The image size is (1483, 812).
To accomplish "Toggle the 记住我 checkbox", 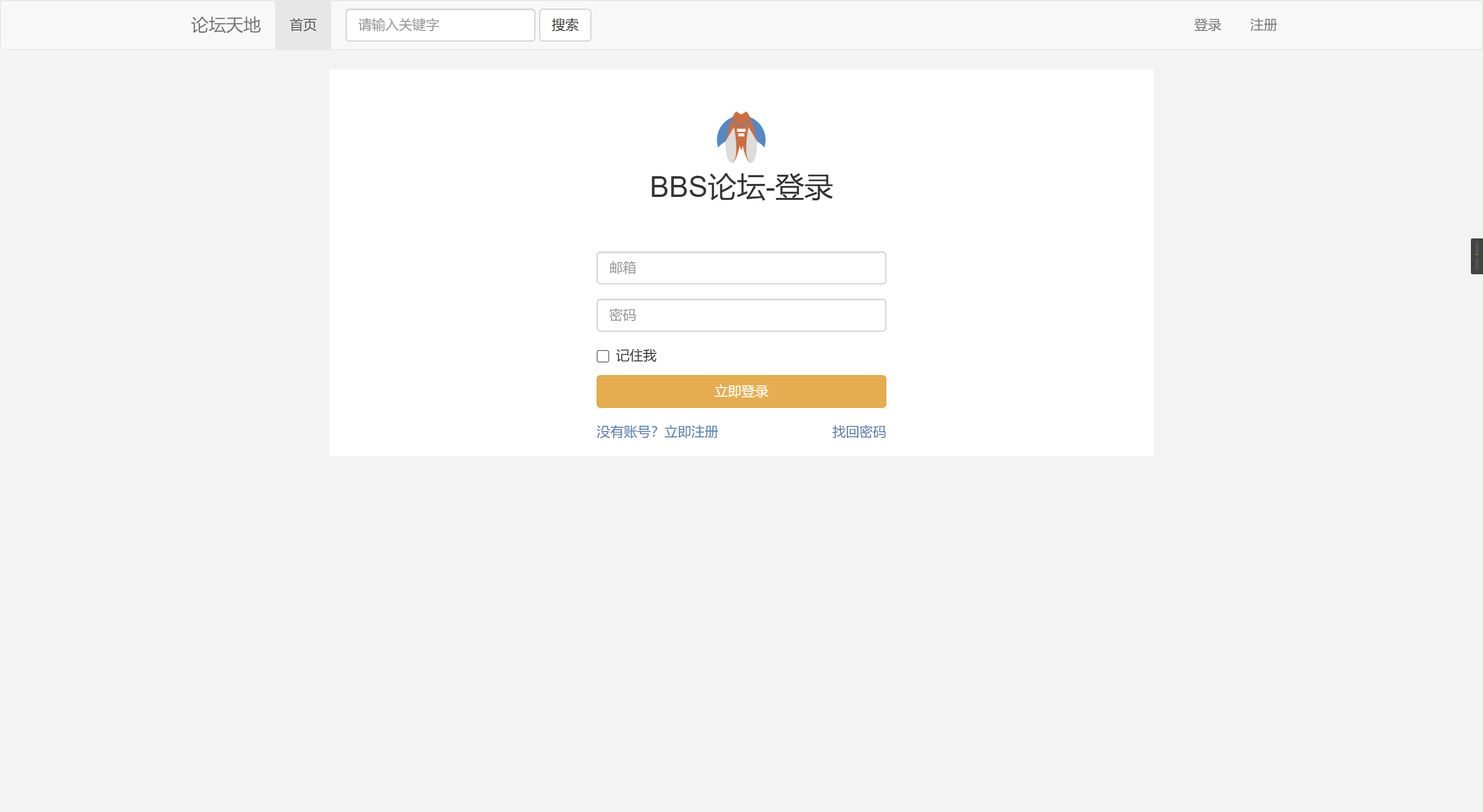I will (603, 356).
